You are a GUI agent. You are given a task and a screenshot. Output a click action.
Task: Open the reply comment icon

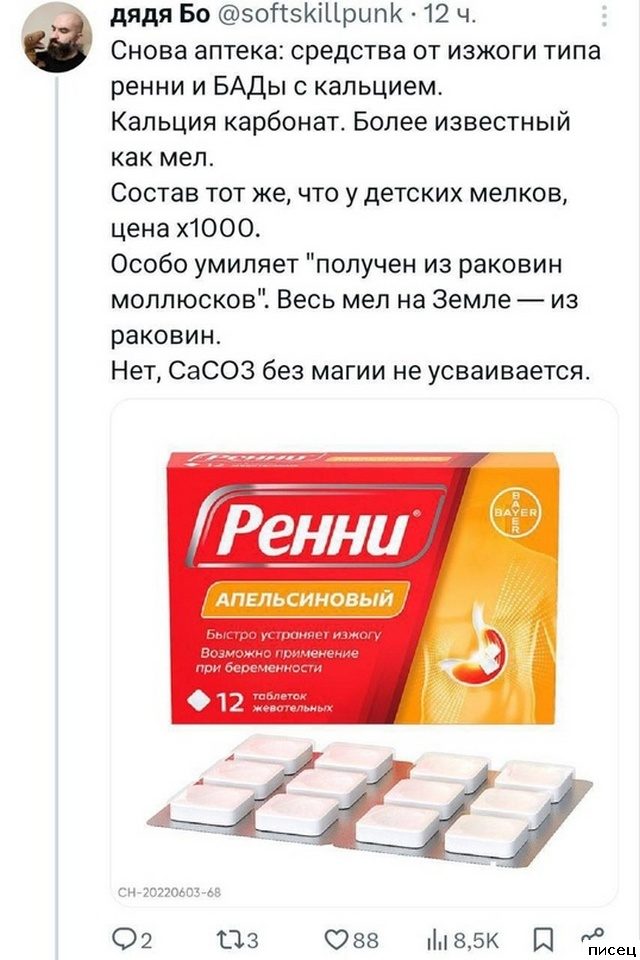point(124,939)
